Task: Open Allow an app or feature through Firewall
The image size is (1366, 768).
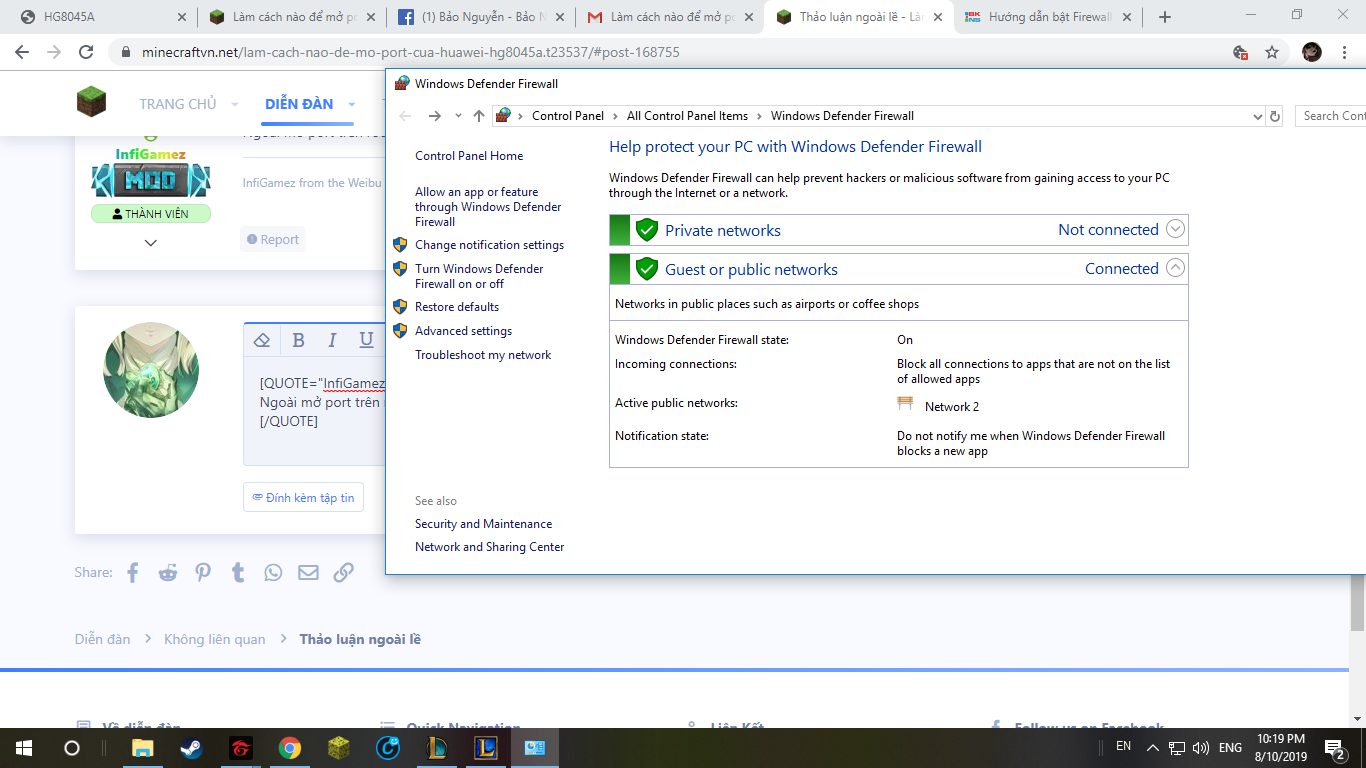Action: click(488, 207)
